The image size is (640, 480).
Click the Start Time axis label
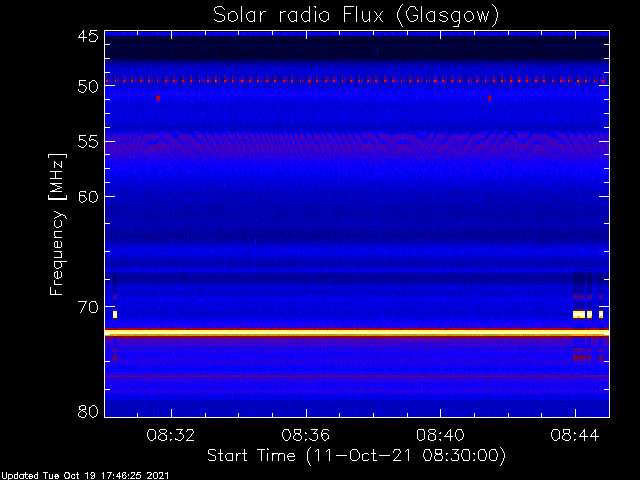(x=356, y=456)
